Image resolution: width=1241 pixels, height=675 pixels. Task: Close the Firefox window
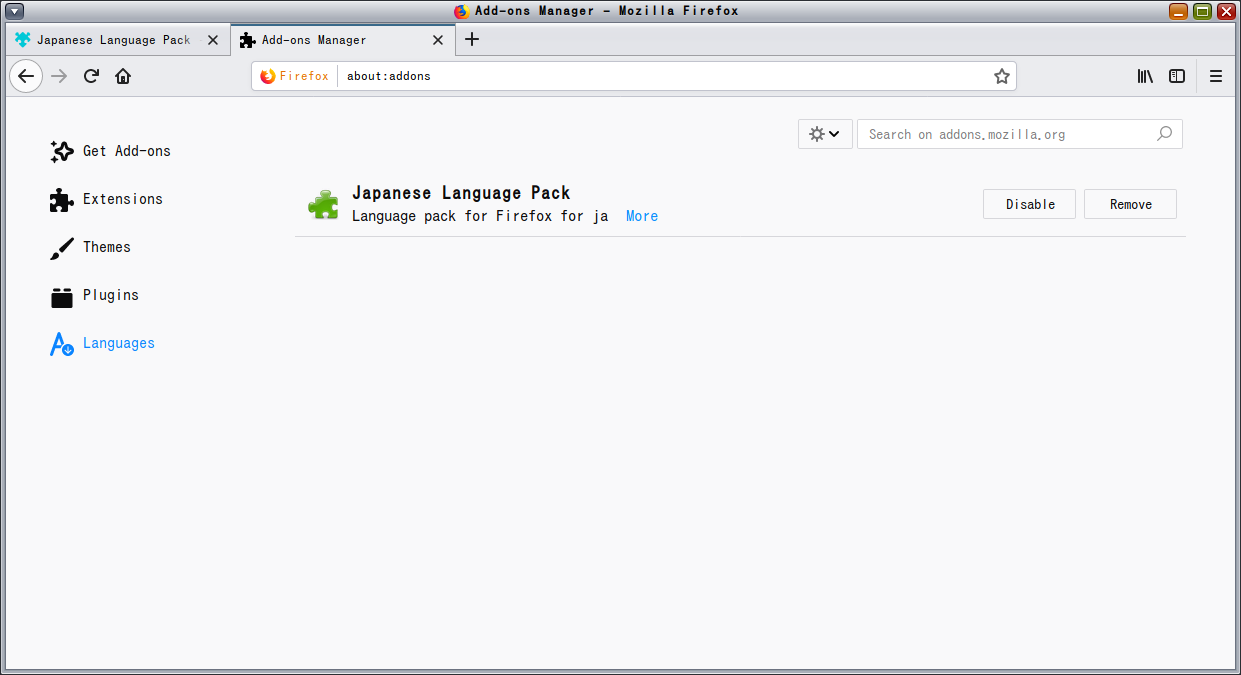click(1225, 11)
